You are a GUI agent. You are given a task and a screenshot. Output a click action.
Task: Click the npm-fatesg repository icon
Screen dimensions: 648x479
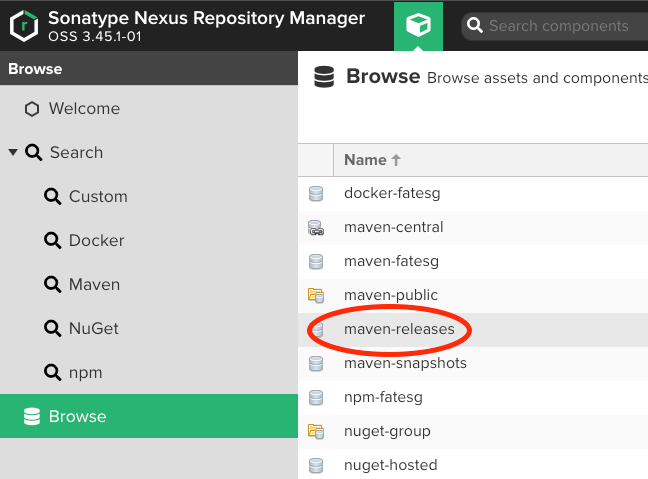tap(316, 398)
